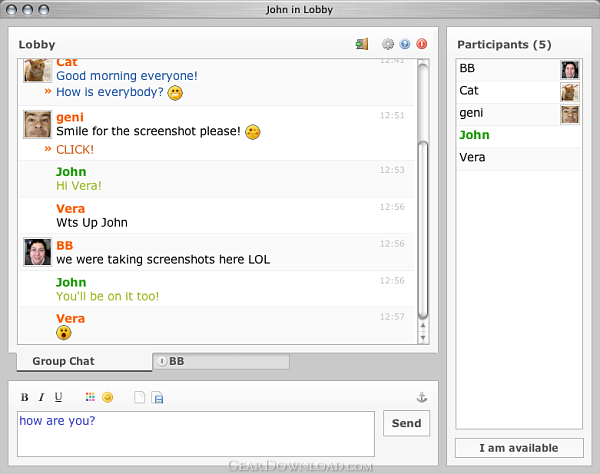Click geni's avatar in the chat
Image resolution: width=600 pixels, height=474 pixels.
point(38,125)
